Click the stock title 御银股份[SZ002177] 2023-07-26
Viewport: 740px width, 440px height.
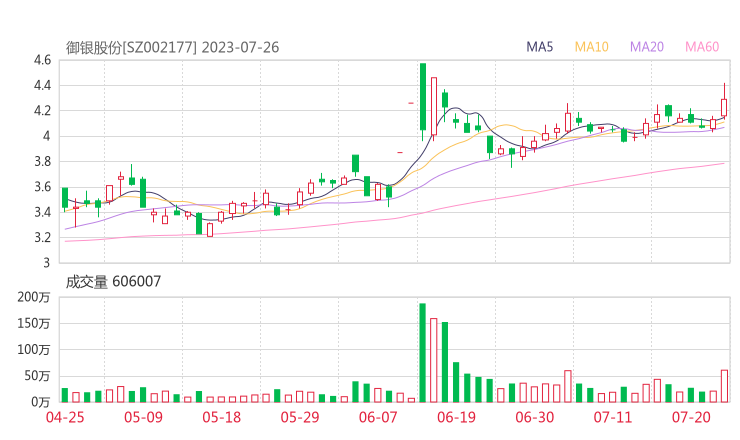[172, 47]
